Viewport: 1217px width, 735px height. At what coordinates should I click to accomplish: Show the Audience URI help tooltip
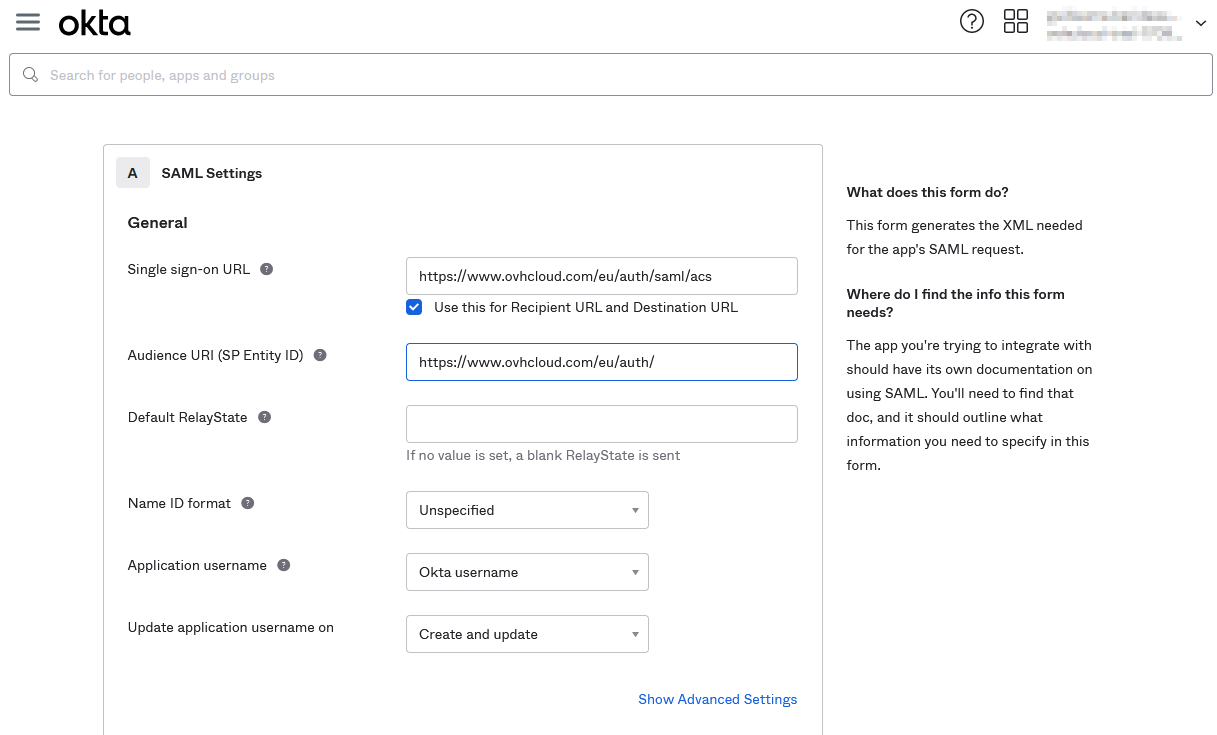(319, 354)
